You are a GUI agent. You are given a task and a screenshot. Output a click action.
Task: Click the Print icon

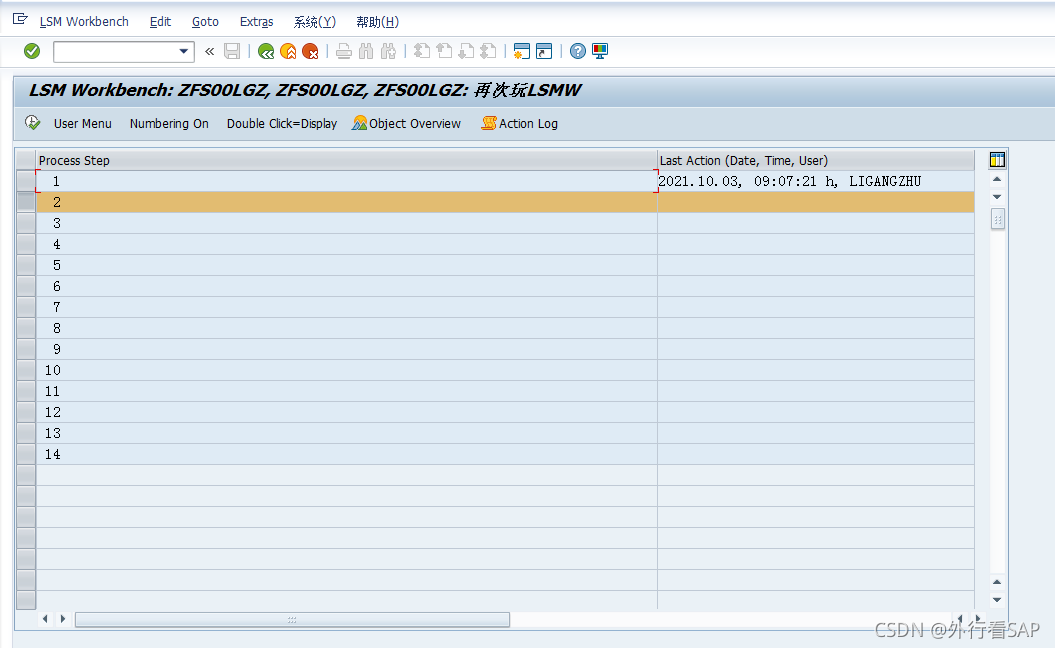(344, 51)
